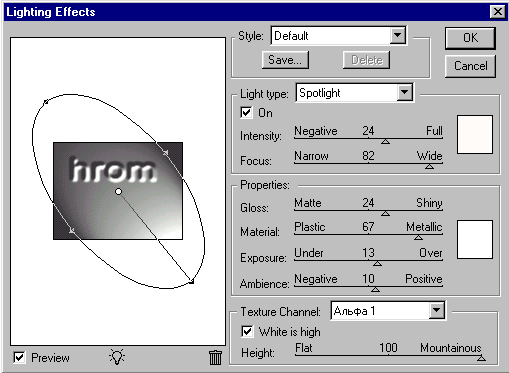Click the Narrow label on Focus slider
This screenshot has height=373, width=509.
311,156
